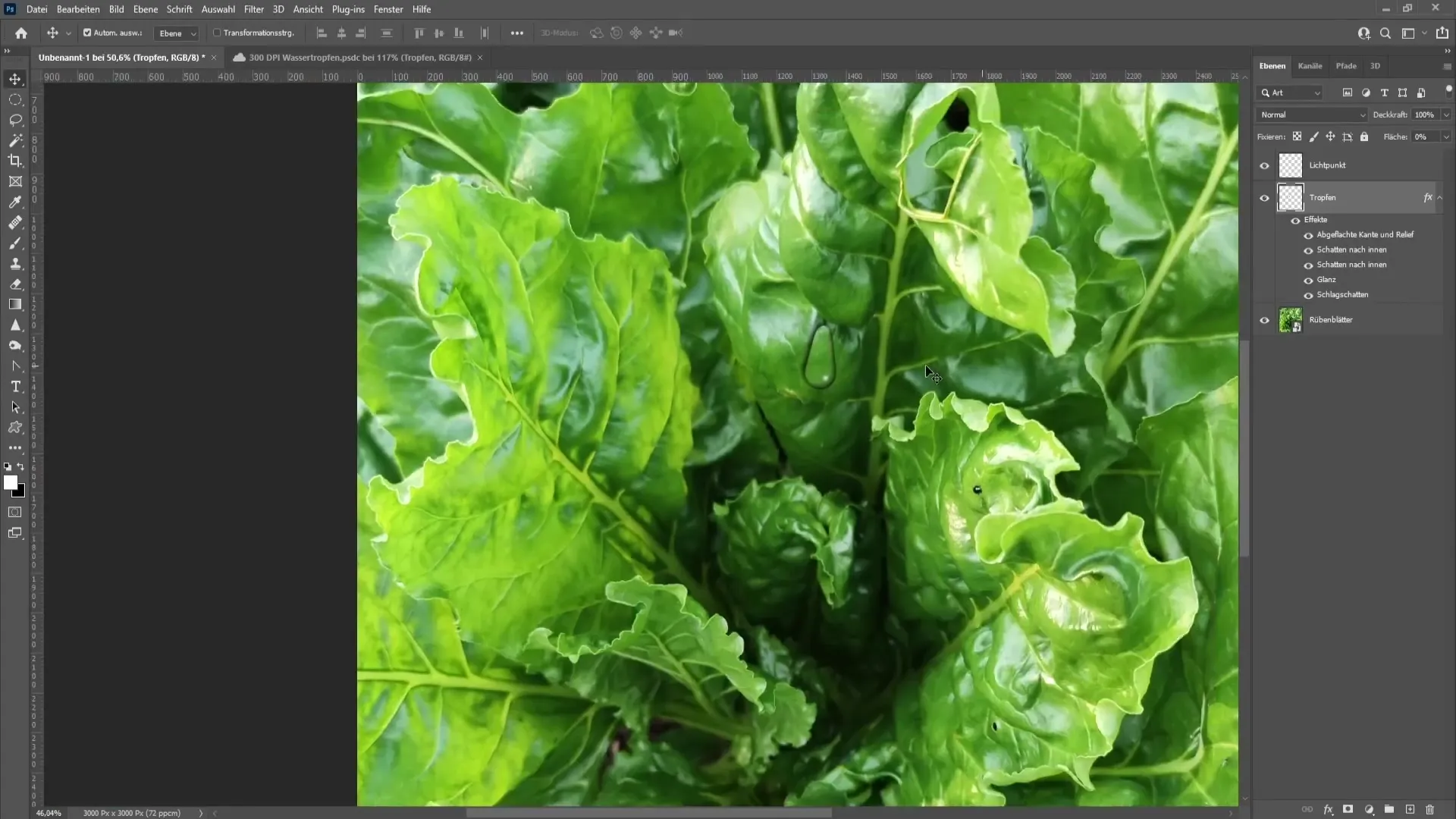
Task: Click the background color swatch
Action: click(20, 492)
